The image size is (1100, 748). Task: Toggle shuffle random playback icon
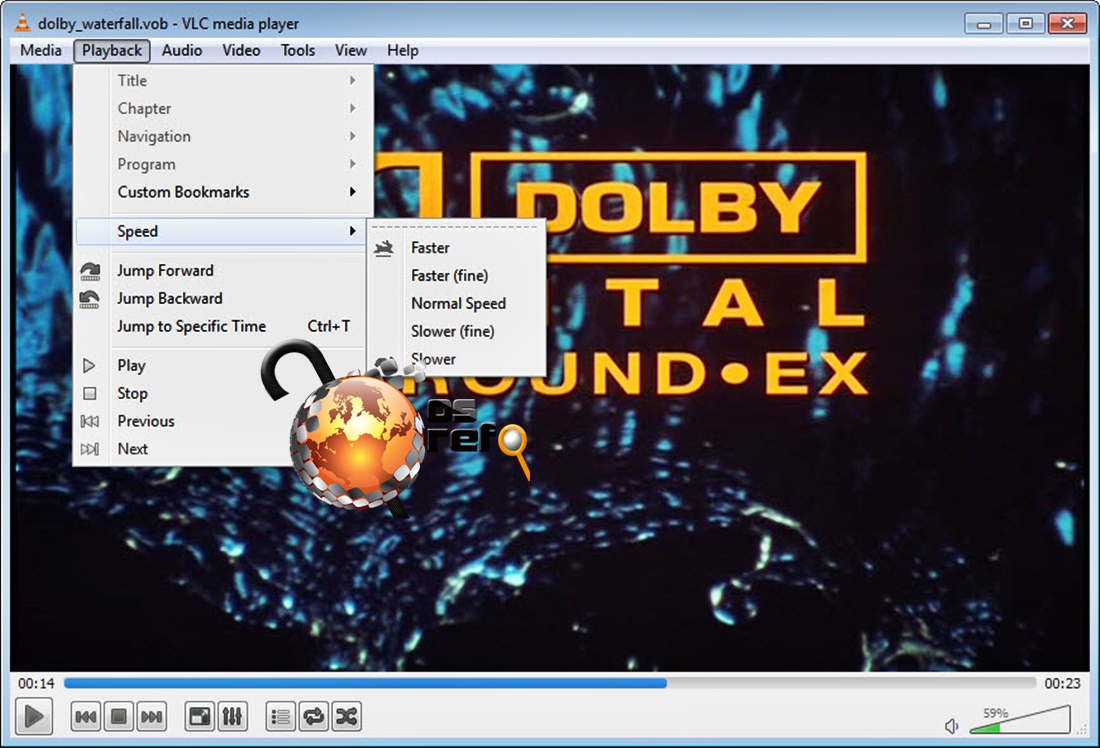[x=347, y=716]
